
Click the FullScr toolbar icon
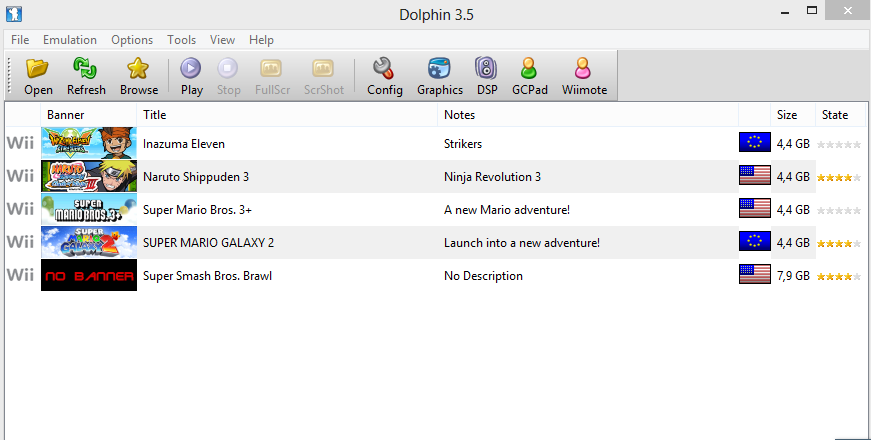coord(272,69)
